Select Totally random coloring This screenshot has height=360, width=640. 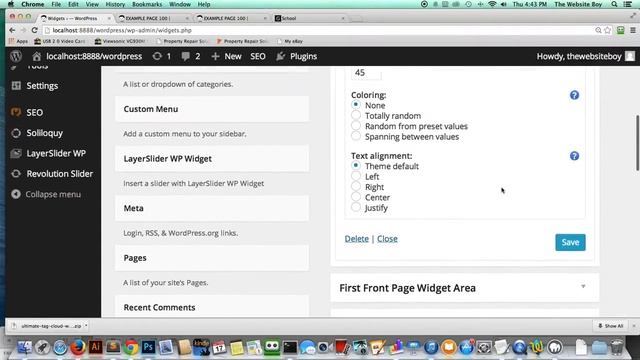(x=356, y=116)
